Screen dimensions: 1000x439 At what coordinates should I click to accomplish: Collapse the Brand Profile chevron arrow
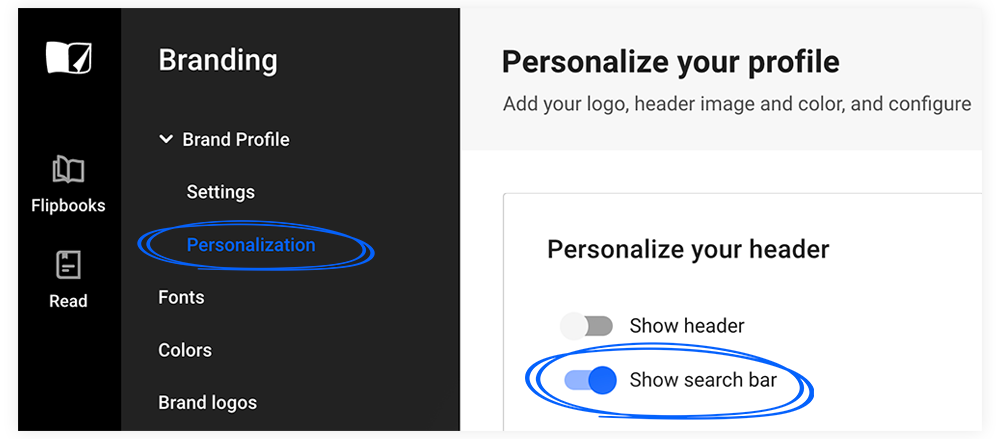tap(166, 139)
